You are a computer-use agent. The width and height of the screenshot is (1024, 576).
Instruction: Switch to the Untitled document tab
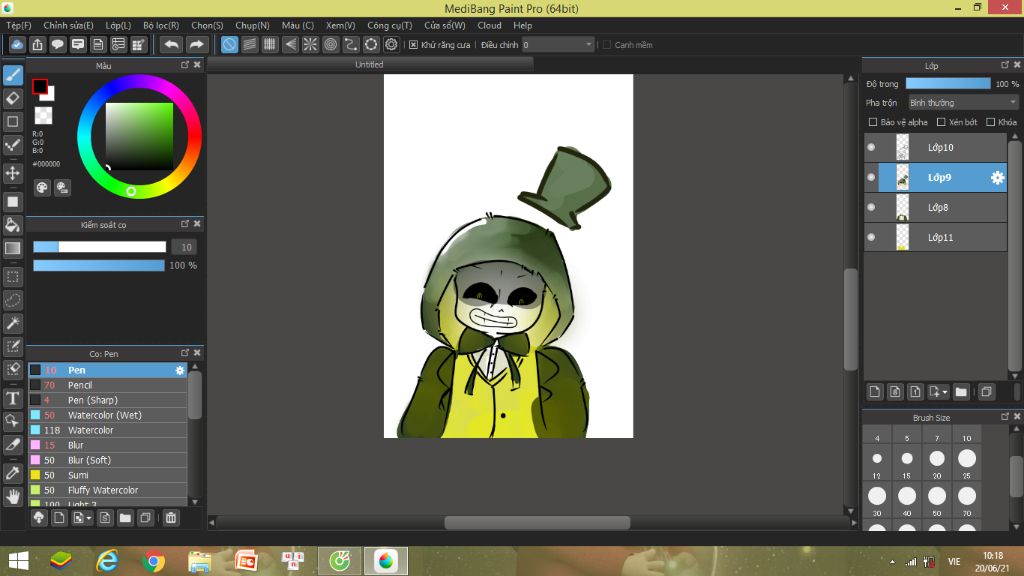click(x=370, y=65)
